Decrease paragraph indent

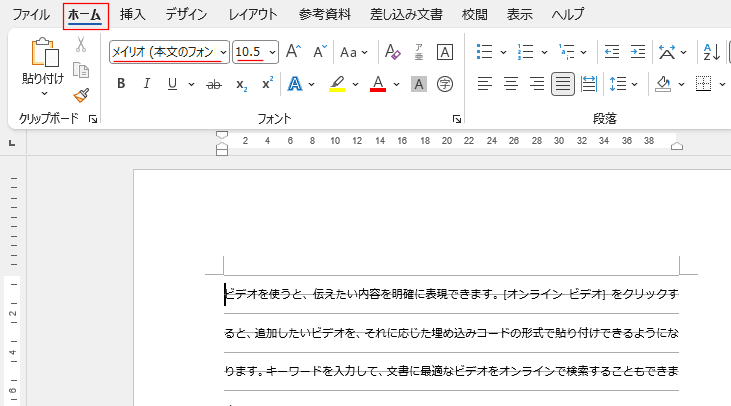[612, 52]
